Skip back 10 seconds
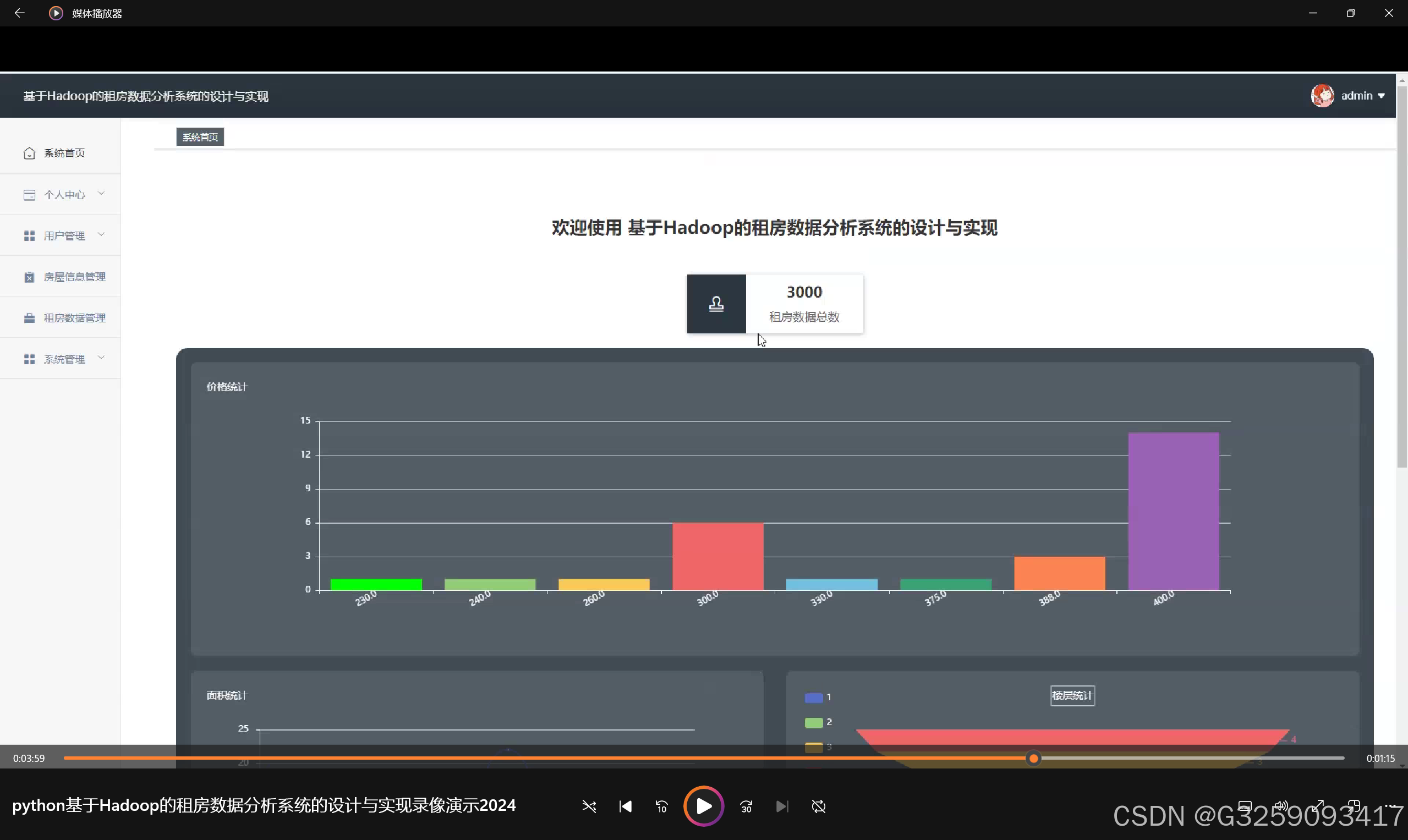The width and height of the screenshot is (1408, 840). click(x=661, y=806)
